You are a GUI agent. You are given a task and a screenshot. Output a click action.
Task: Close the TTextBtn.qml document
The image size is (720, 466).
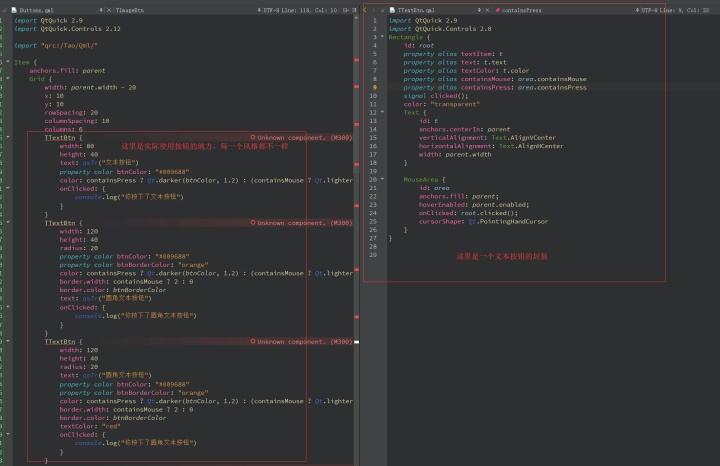[487, 10]
